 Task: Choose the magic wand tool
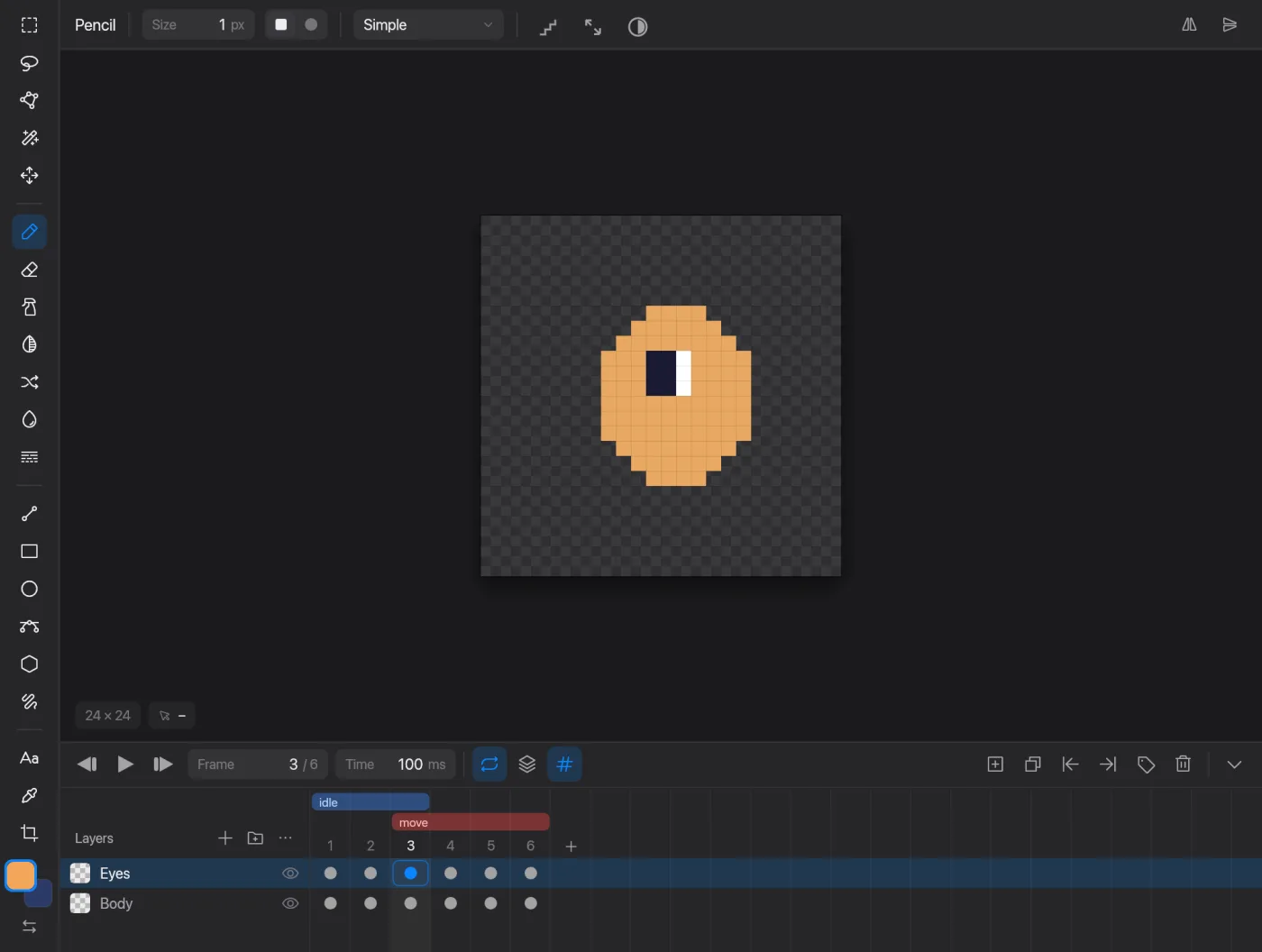(29, 138)
